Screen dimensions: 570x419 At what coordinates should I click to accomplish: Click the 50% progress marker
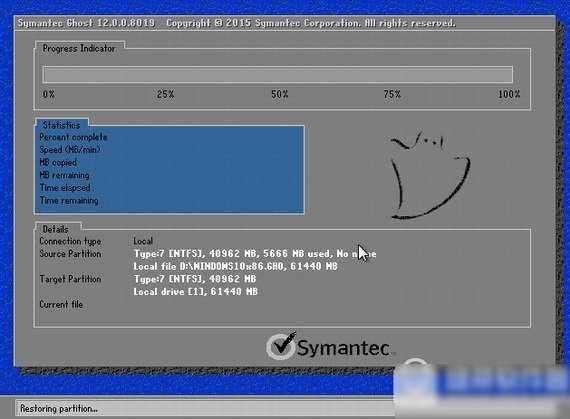point(280,94)
